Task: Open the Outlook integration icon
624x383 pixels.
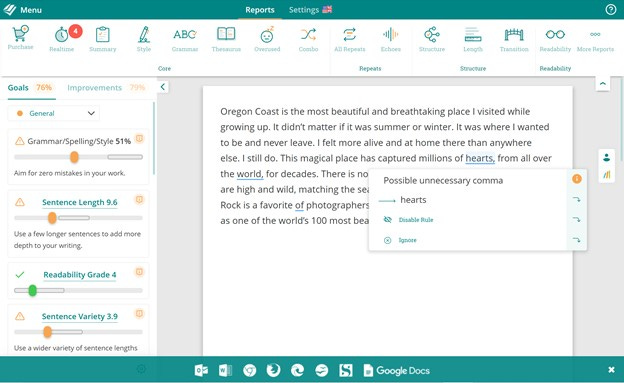Action: (201, 370)
